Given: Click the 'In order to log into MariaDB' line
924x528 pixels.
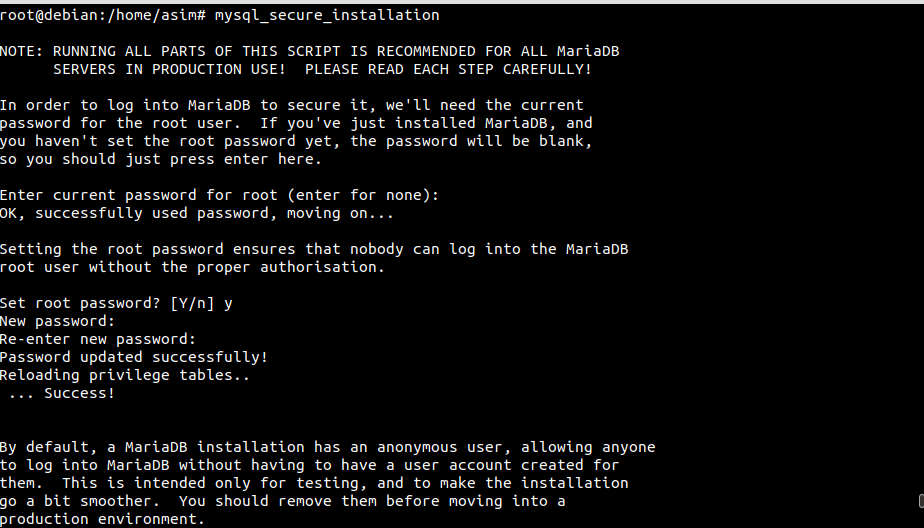Looking at the screenshot, I should tap(291, 105).
